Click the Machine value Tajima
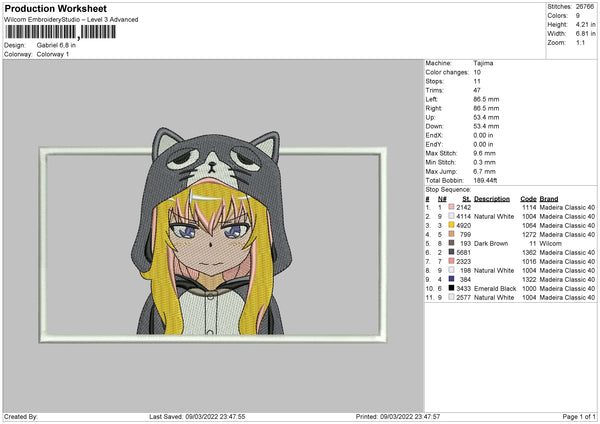The height and width of the screenshot is (424, 600). click(483, 63)
